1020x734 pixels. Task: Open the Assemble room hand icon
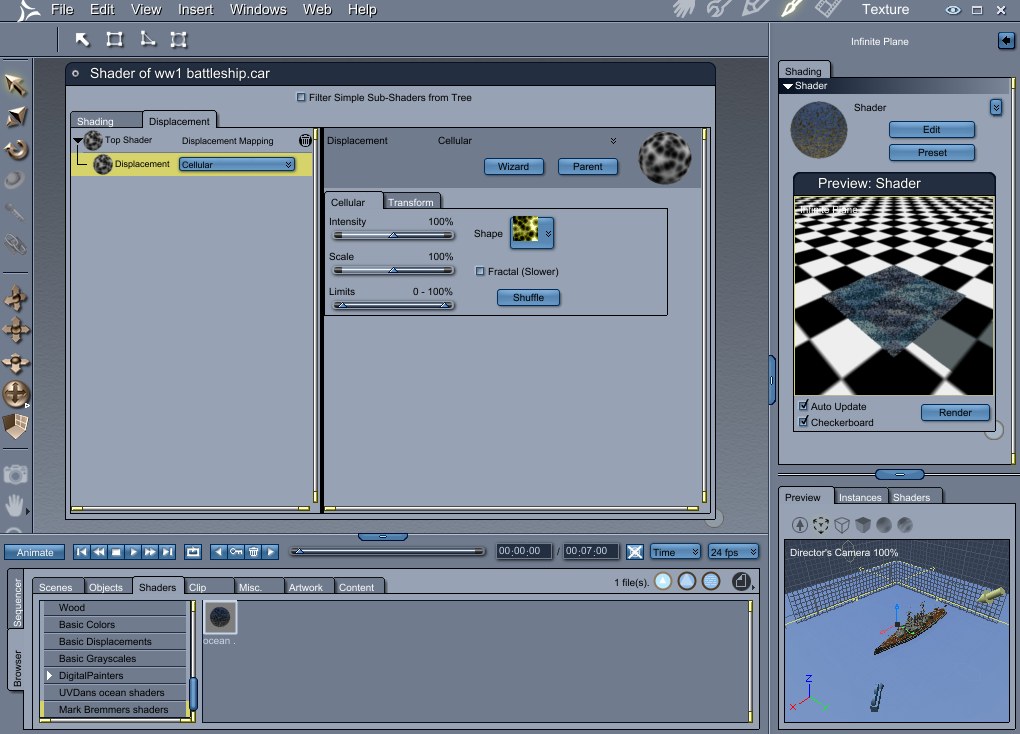pos(684,10)
